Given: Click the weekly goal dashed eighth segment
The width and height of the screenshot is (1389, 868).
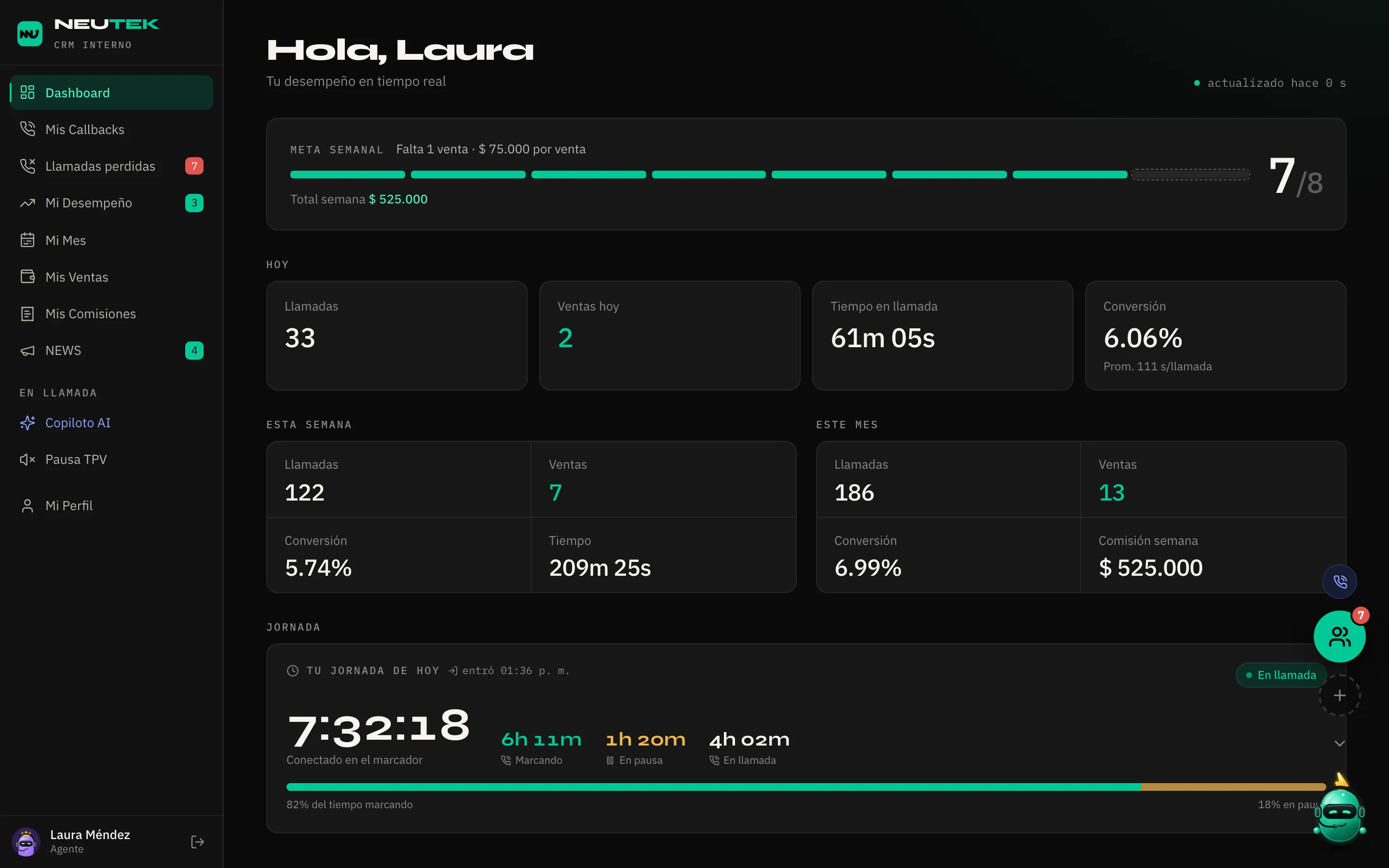Looking at the screenshot, I should click(x=1190, y=175).
